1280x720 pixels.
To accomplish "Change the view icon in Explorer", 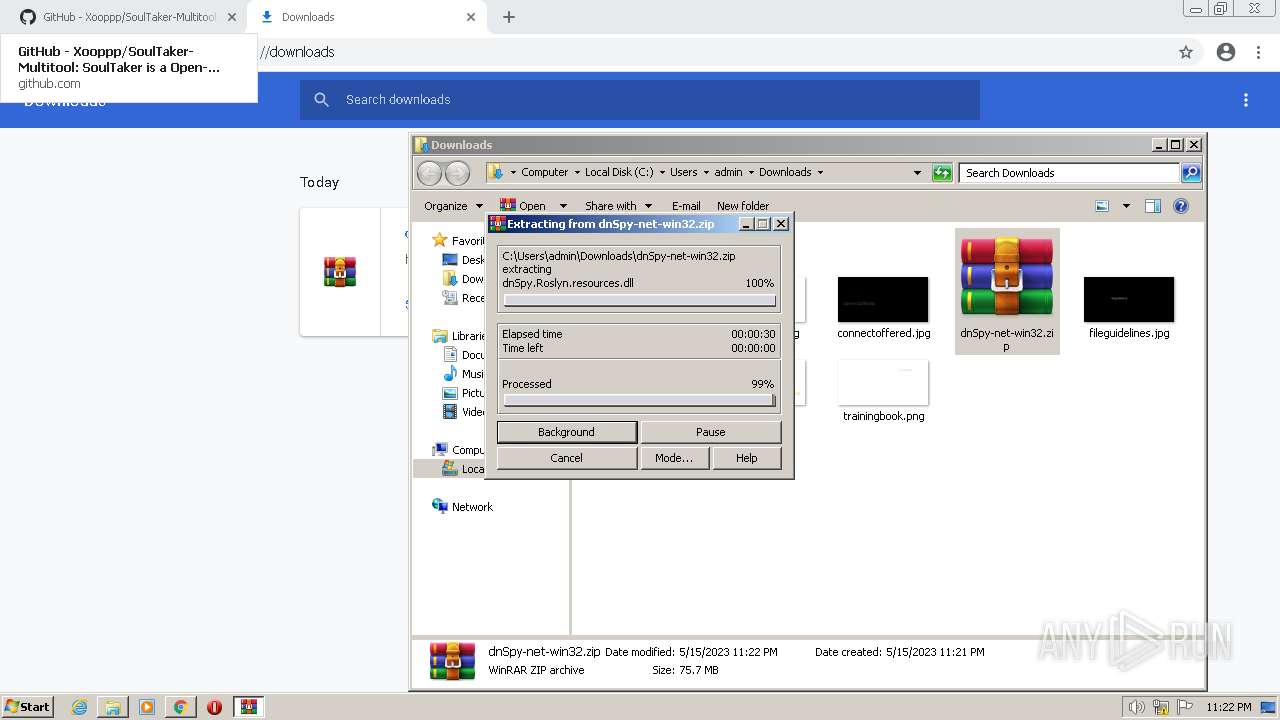I will point(1102,206).
